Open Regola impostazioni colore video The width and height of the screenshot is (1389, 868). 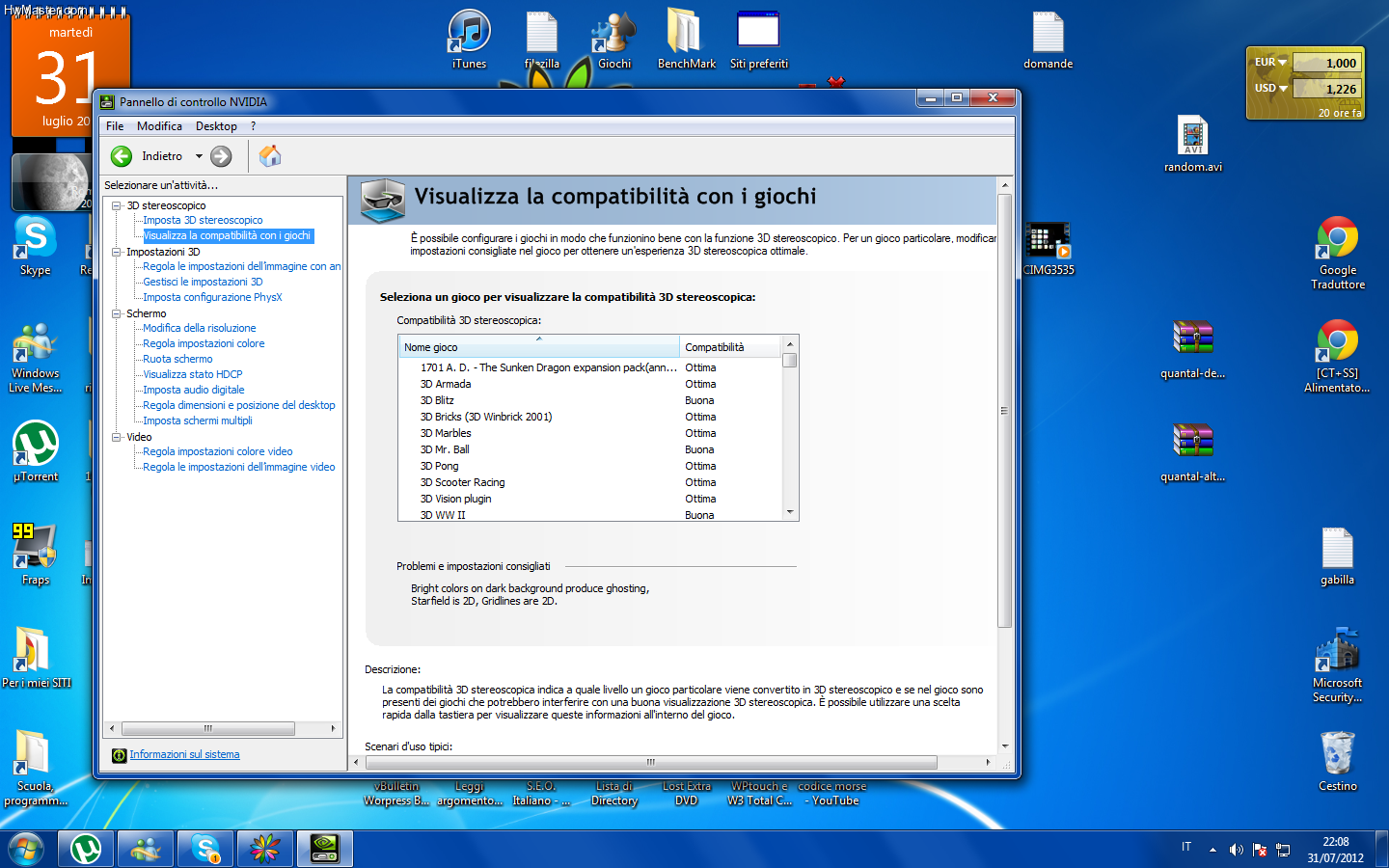click(218, 451)
